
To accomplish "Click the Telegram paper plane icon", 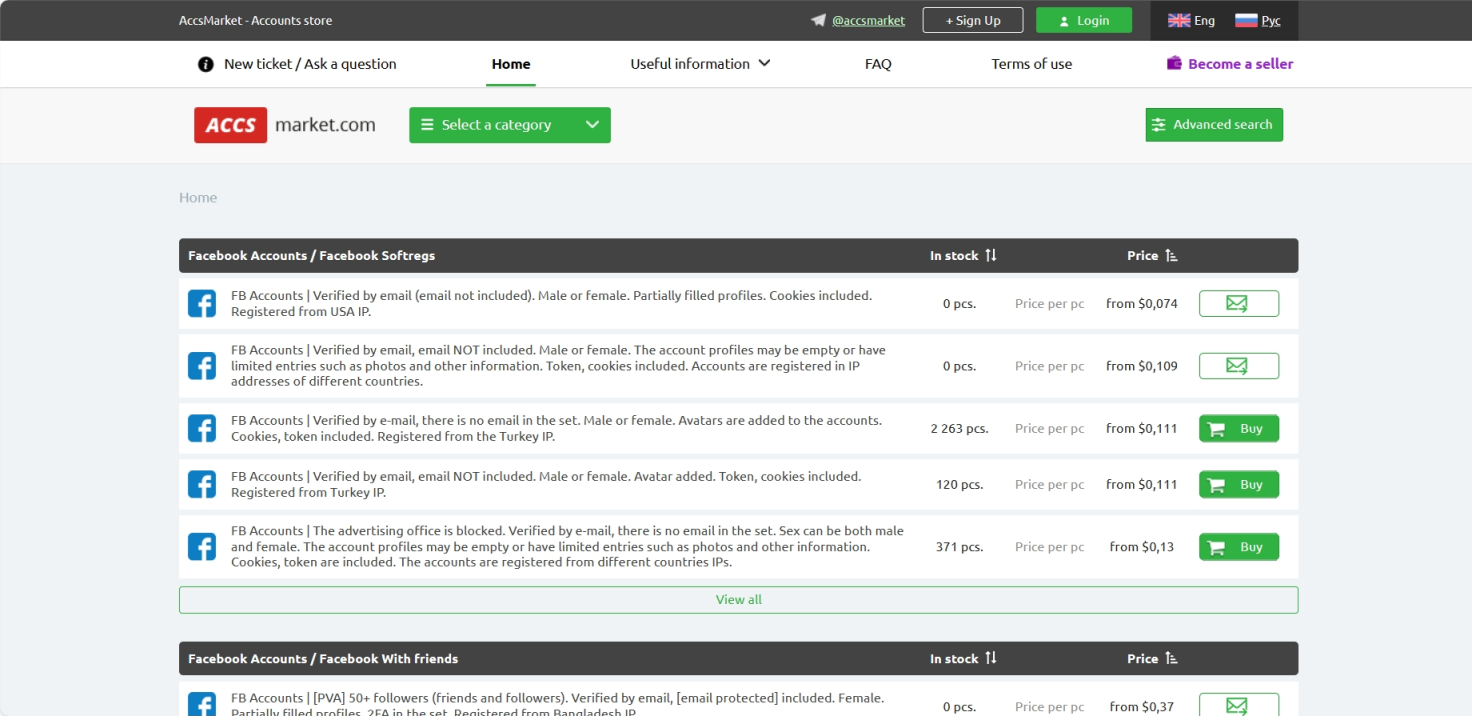I will (x=818, y=20).
